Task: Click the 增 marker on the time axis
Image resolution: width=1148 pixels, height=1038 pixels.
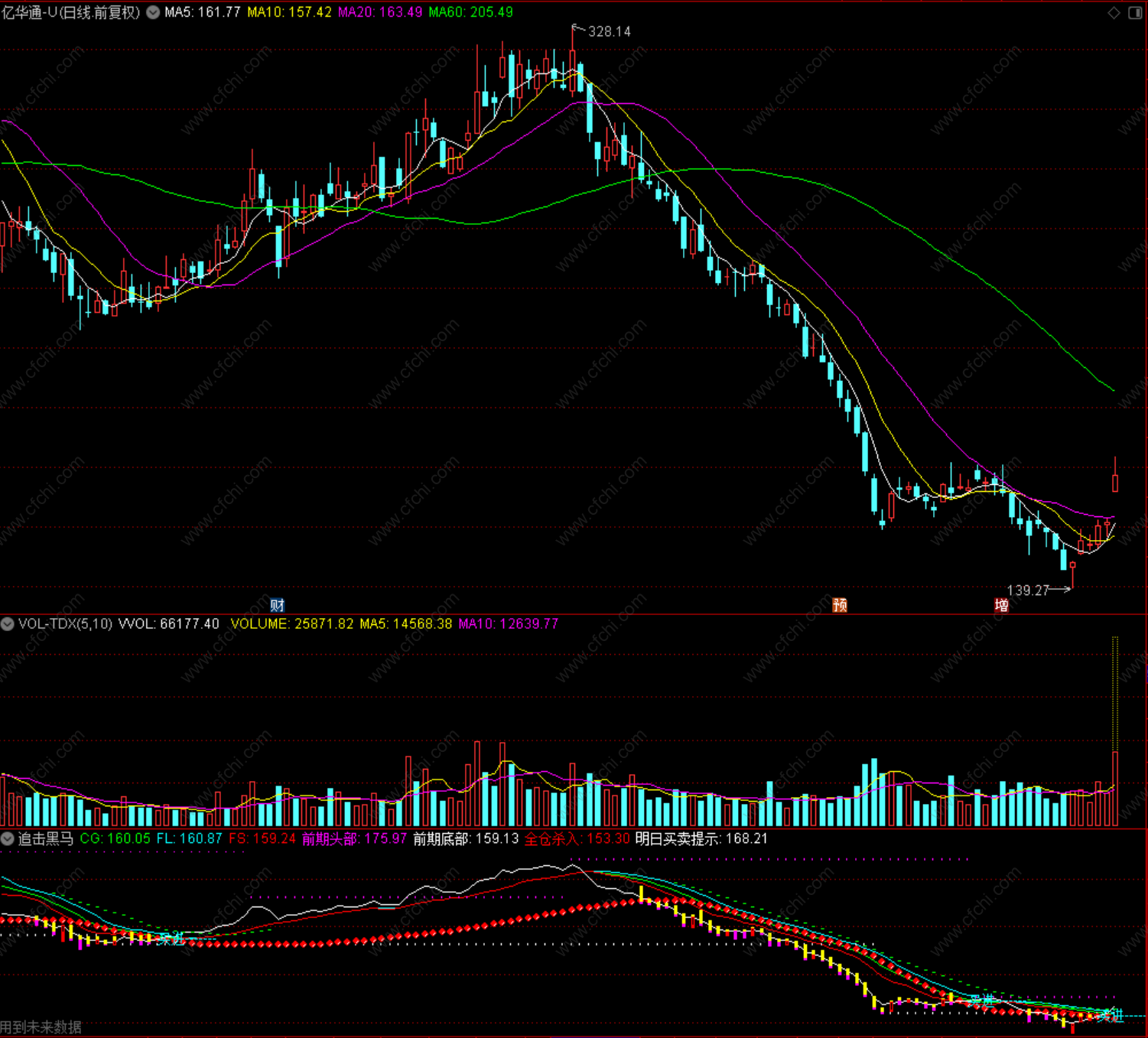Action: tap(1001, 605)
